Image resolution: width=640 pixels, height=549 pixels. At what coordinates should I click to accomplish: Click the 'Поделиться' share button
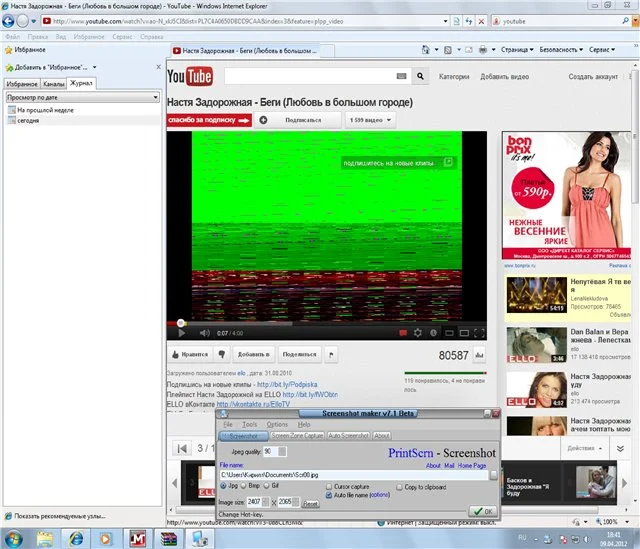click(299, 354)
